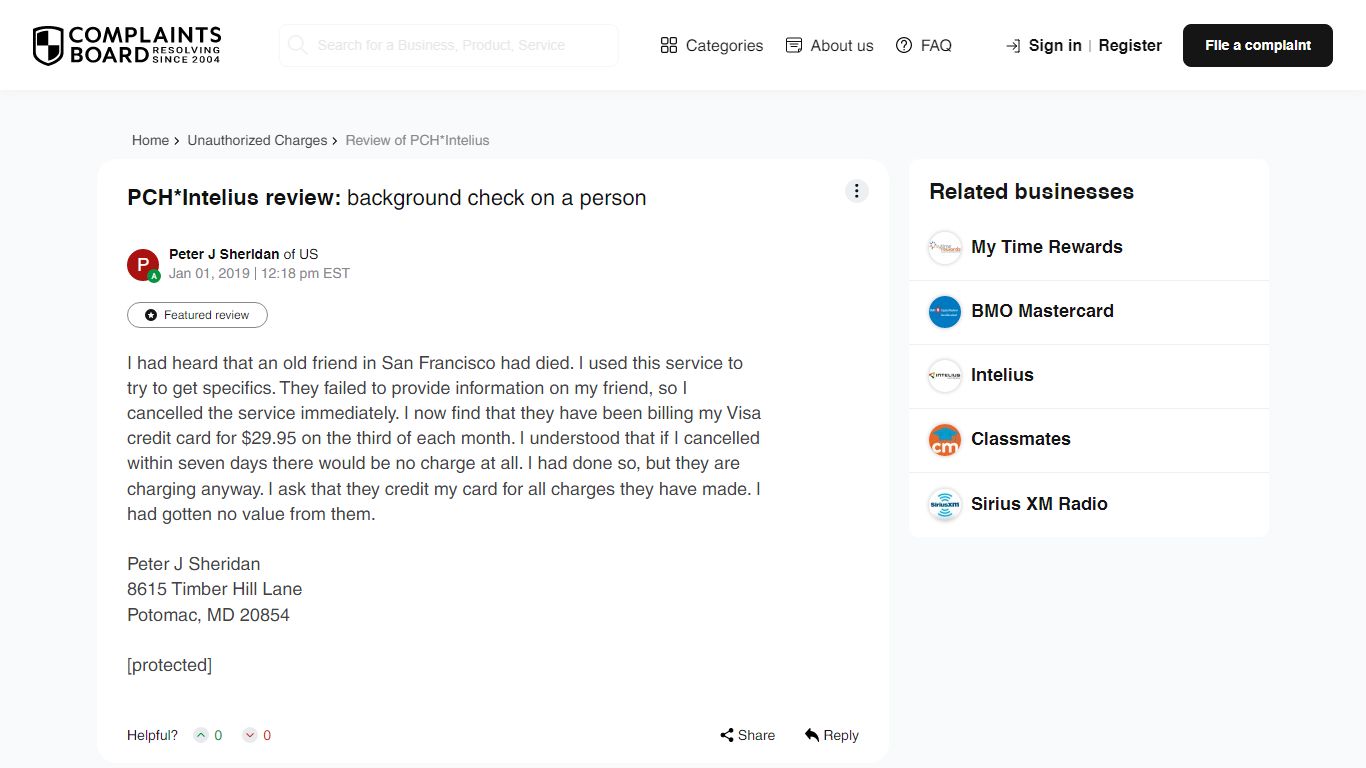Click the search magnifier icon
The image size is (1366, 768).
tap(297, 45)
